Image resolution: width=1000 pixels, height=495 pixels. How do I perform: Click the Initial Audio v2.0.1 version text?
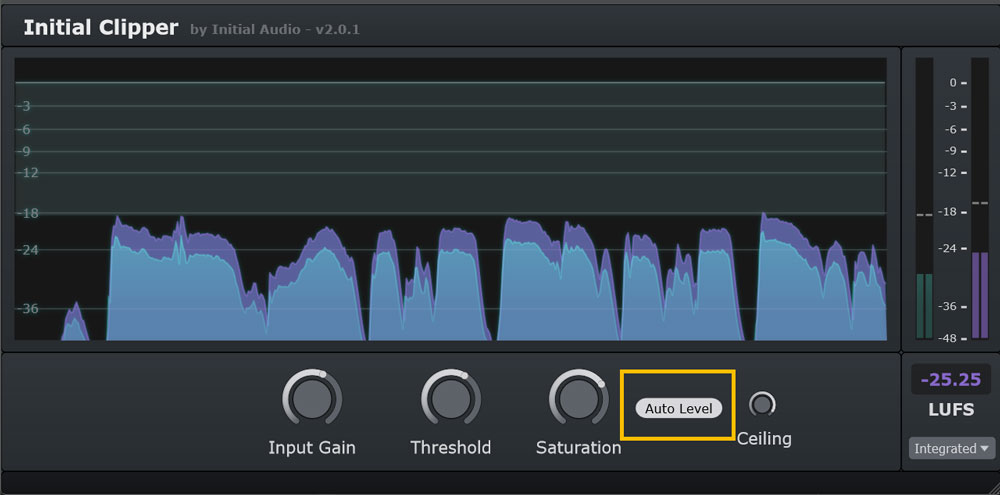275,29
